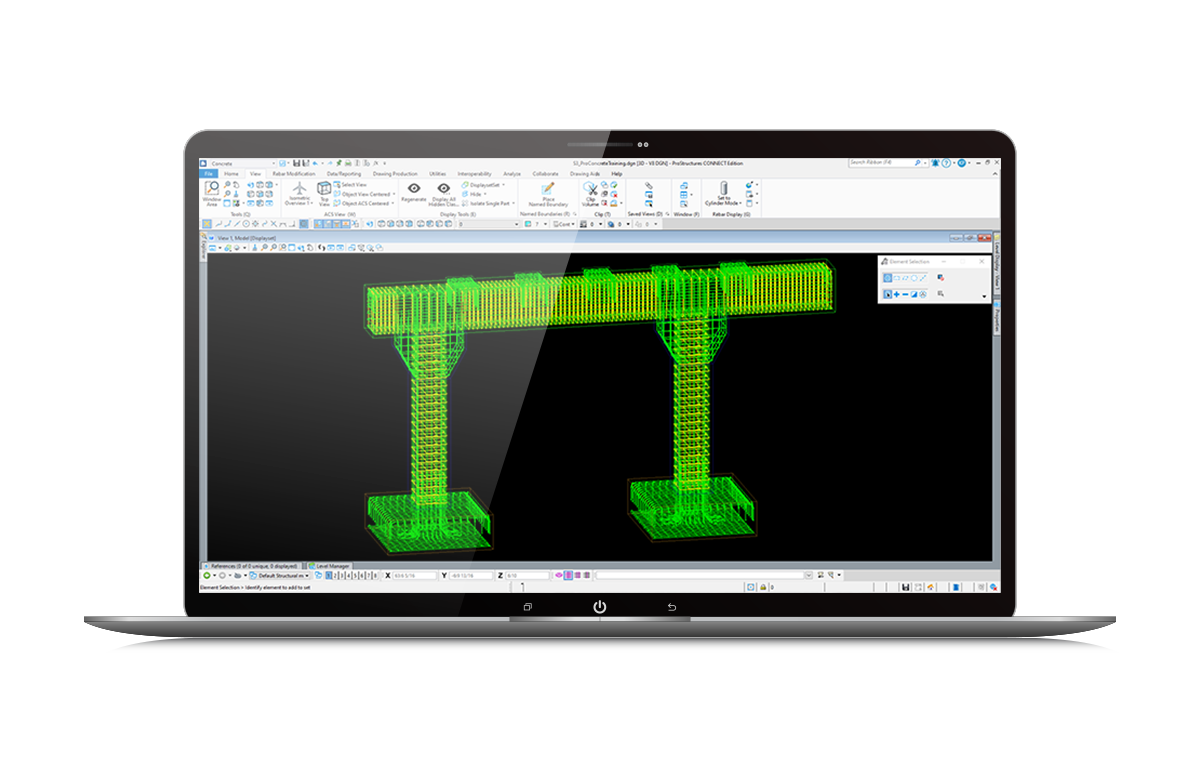Open the Drawing Production ribbon tab
Image resolution: width=1200 pixels, height=780 pixels.
[395, 174]
